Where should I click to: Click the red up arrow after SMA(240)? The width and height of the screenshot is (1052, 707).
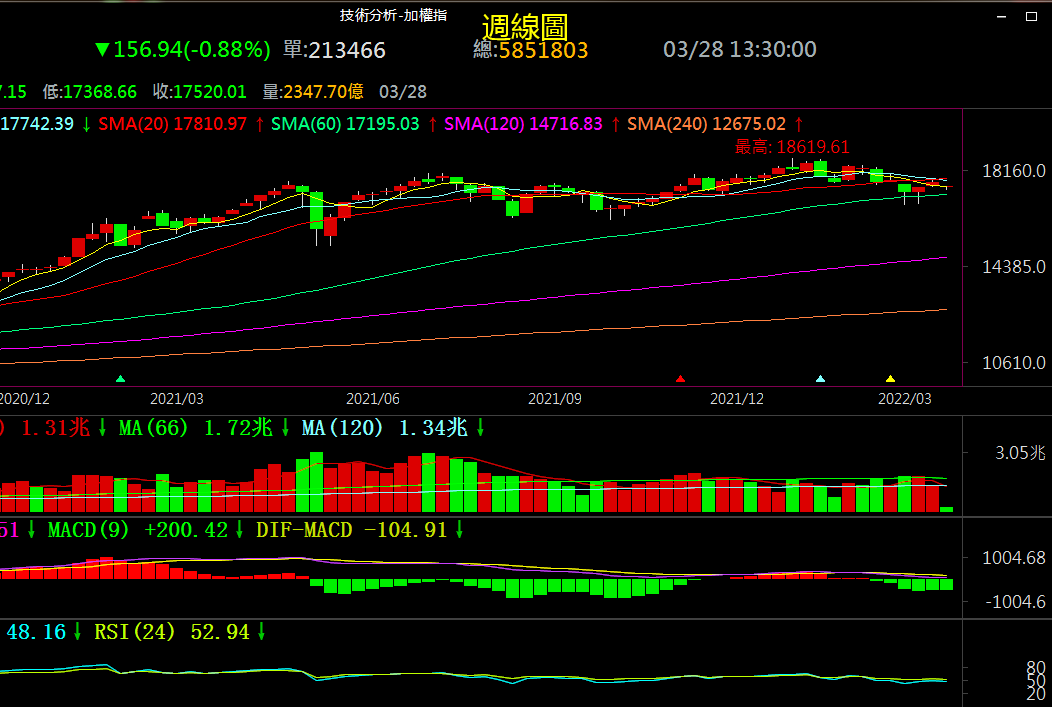pos(799,124)
